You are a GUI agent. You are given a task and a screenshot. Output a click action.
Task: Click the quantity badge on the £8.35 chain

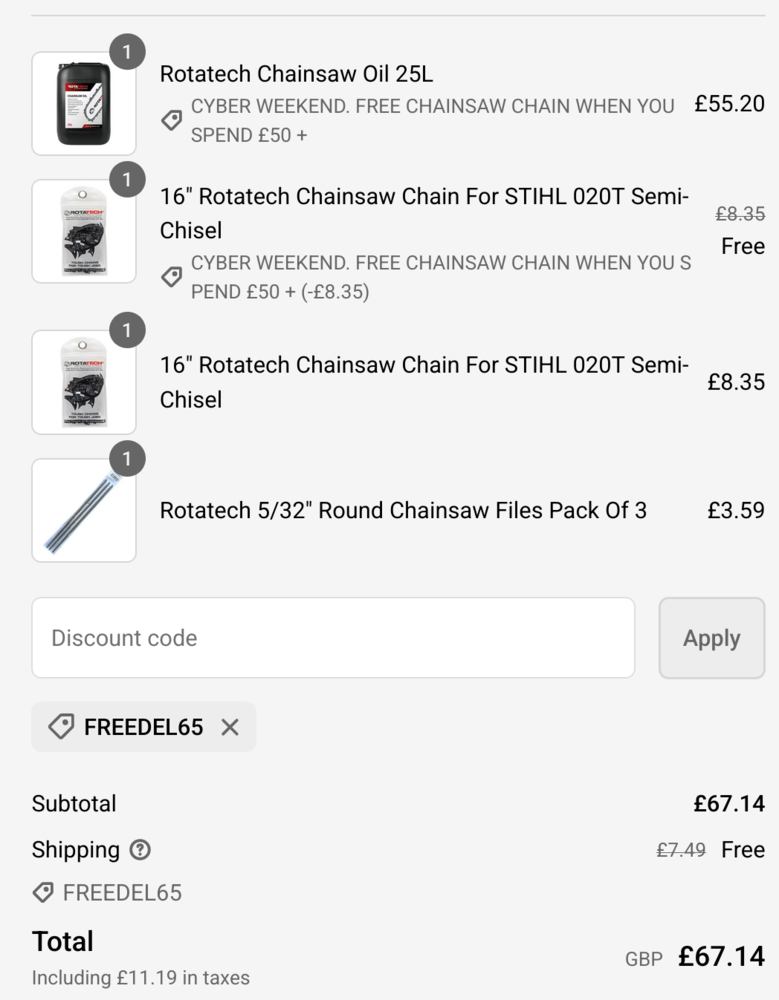(127, 330)
